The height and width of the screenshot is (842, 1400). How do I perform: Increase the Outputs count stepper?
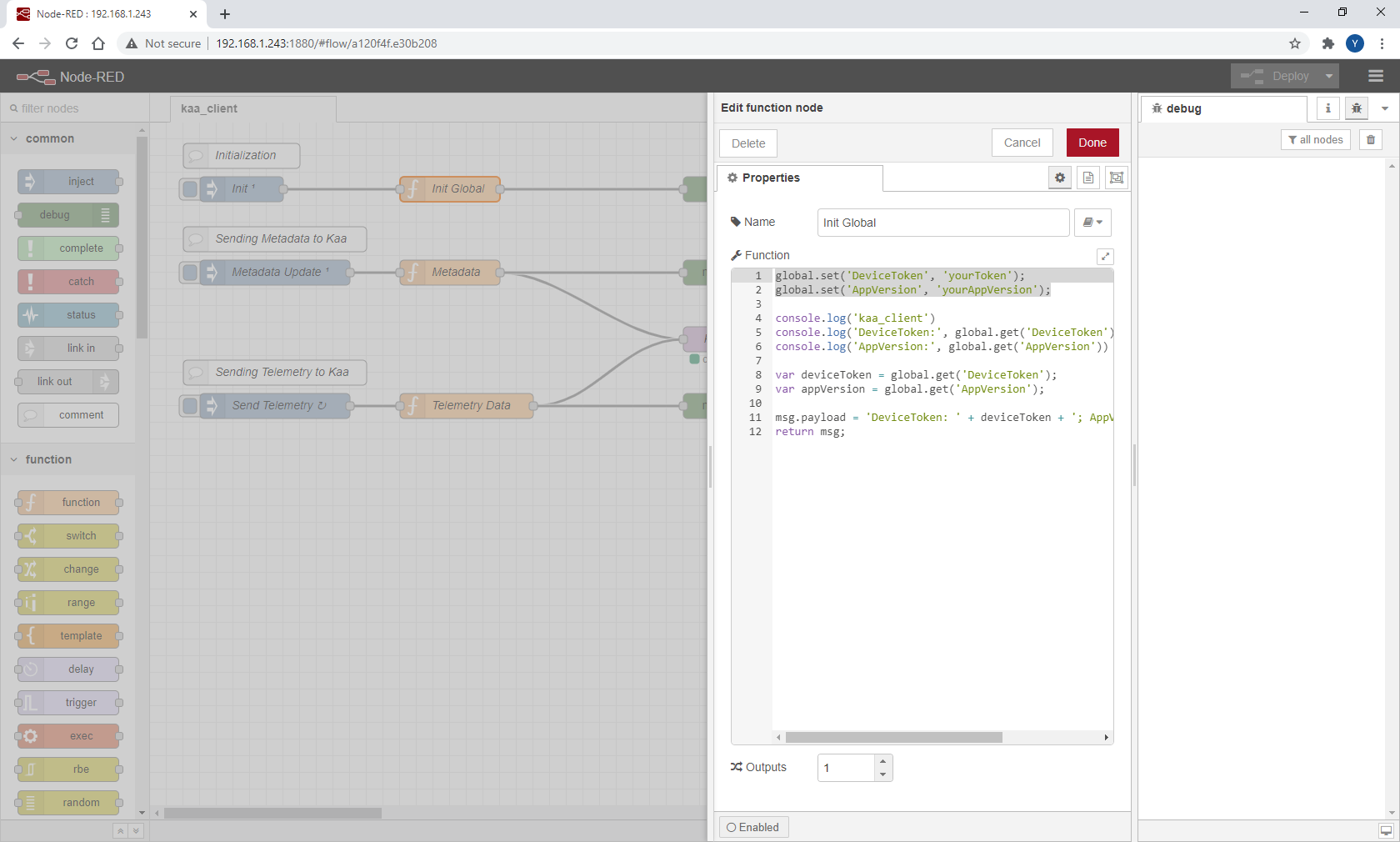coord(883,761)
